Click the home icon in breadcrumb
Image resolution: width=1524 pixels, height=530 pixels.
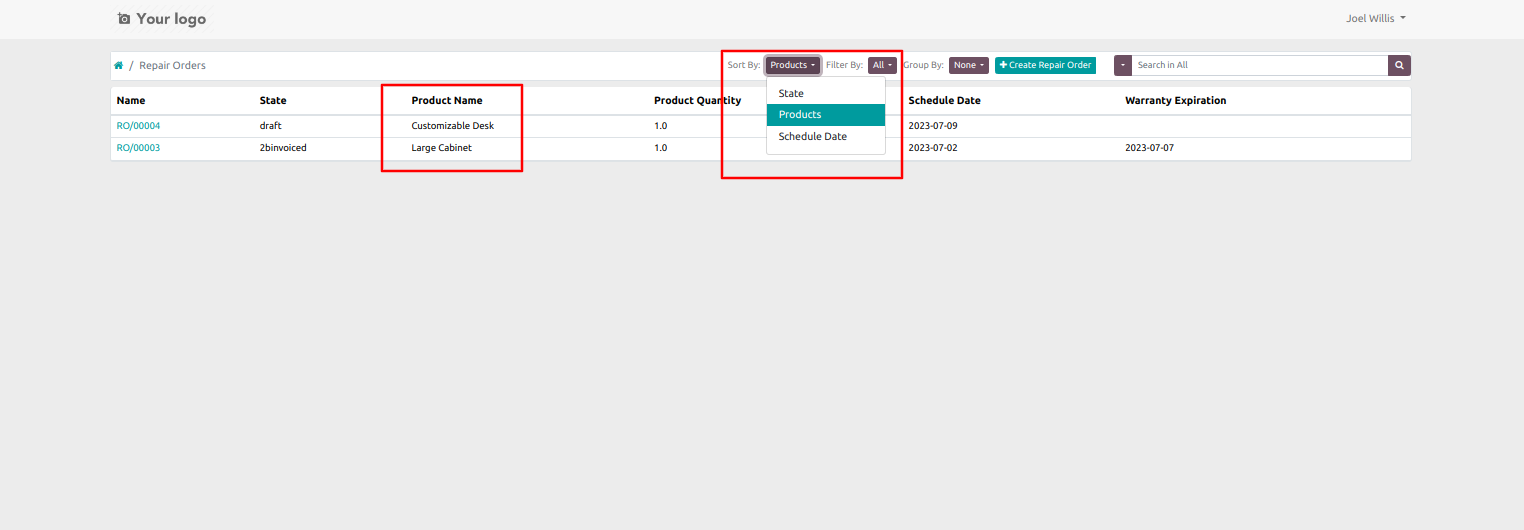[x=118, y=65]
